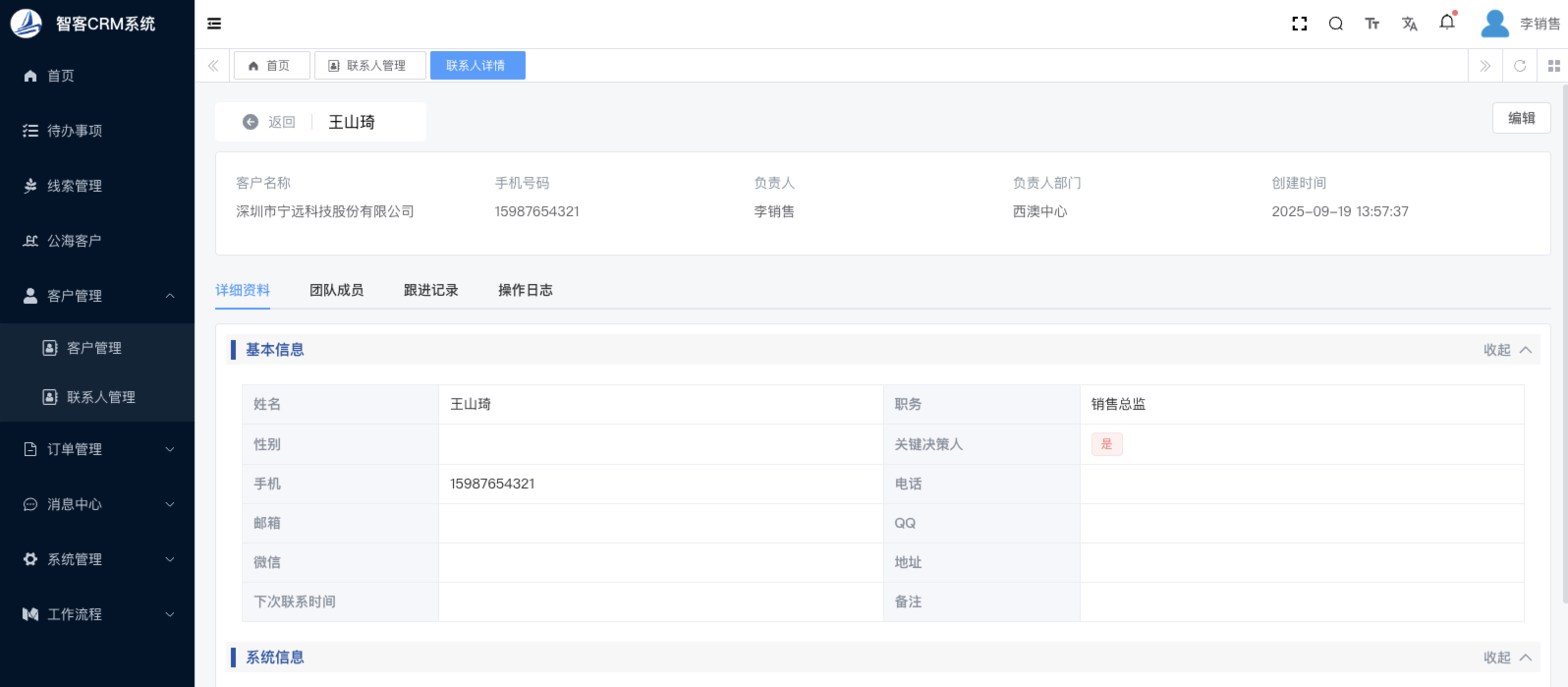Expand the 系统管理 sidebar menu

pos(97,559)
